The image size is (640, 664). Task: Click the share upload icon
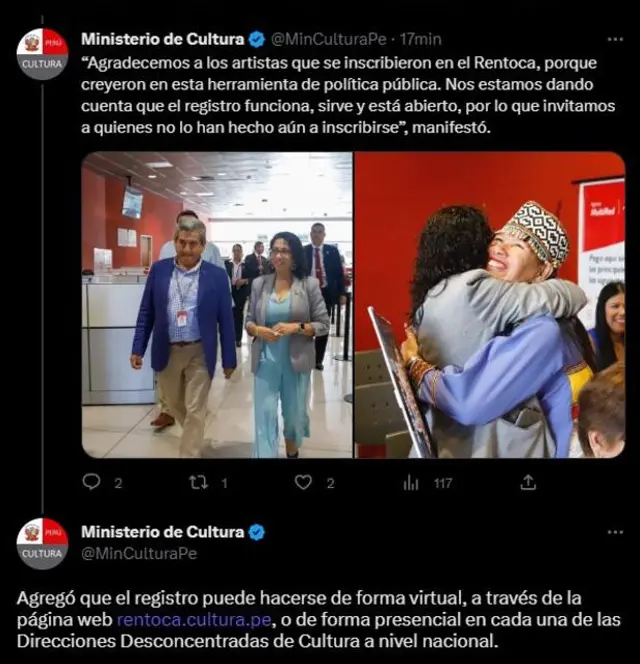(x=528, y=482)
